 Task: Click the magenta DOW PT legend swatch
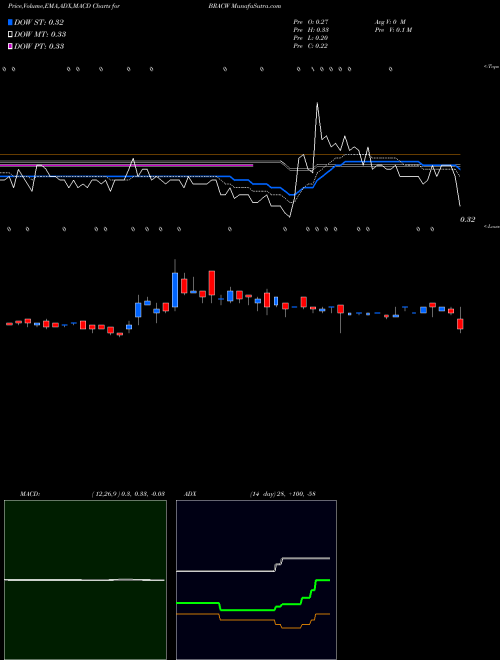point(10,46)
